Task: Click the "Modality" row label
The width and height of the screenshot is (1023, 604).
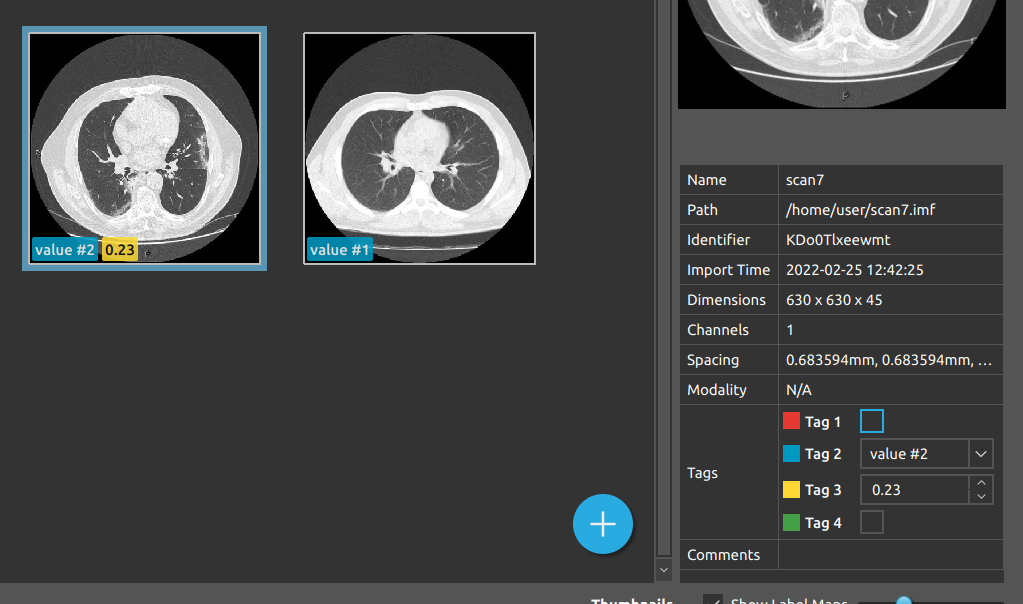Action: 716,390
